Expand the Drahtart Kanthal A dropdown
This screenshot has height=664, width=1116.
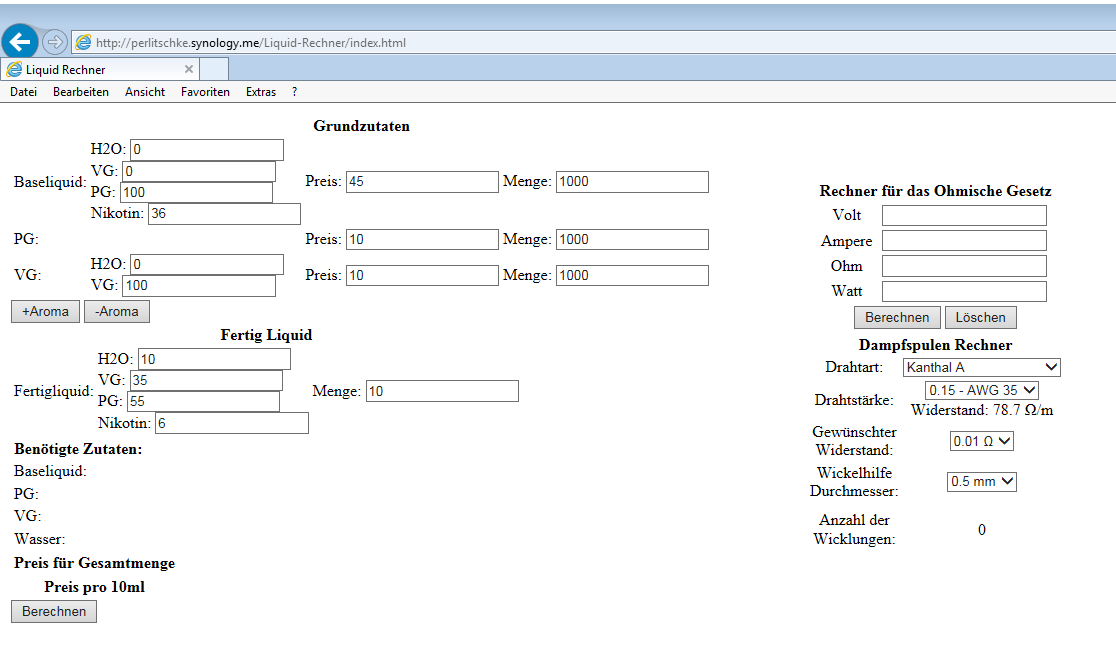tap(980, 367)
